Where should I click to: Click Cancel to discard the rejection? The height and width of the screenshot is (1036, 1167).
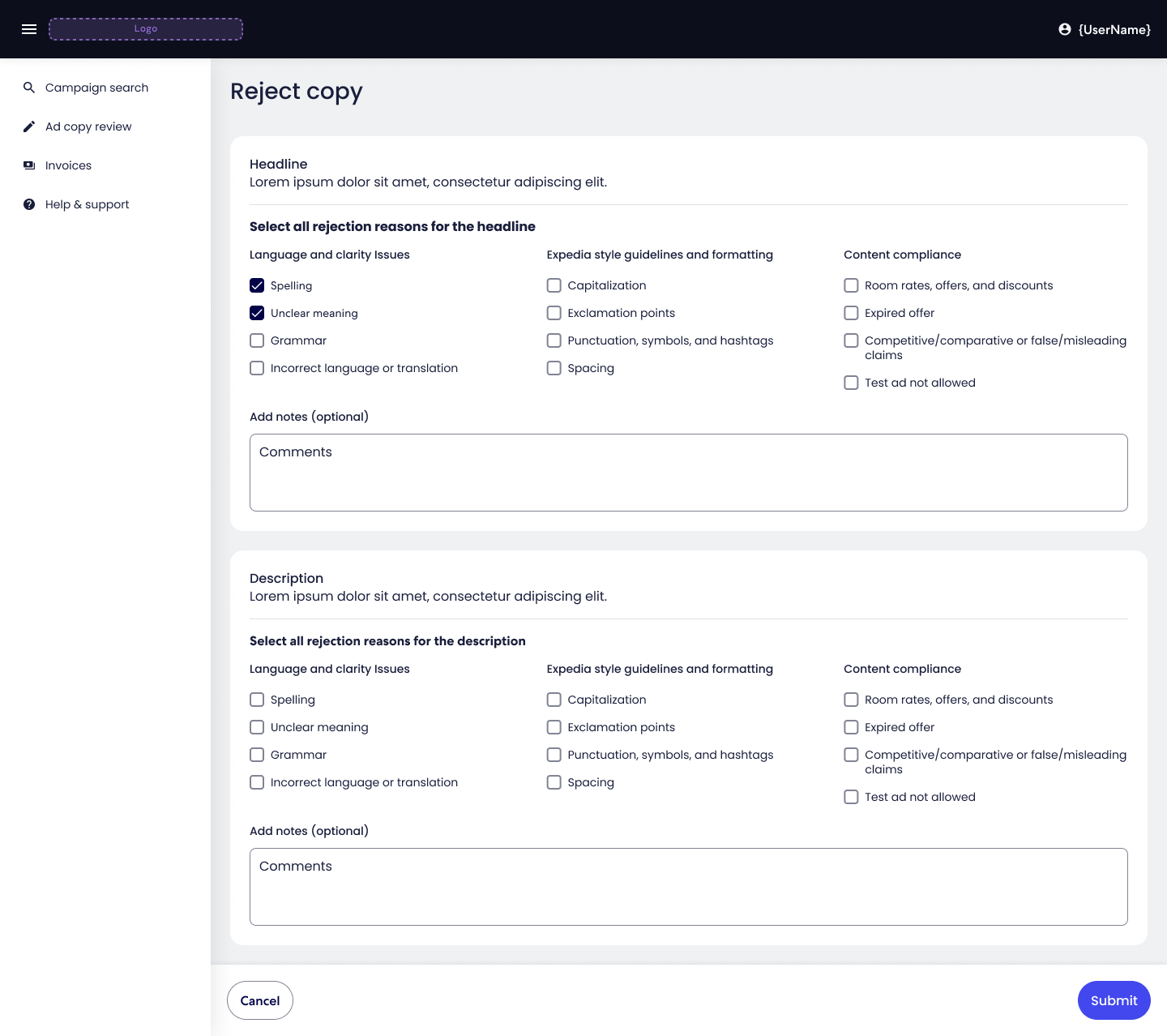259,1000
